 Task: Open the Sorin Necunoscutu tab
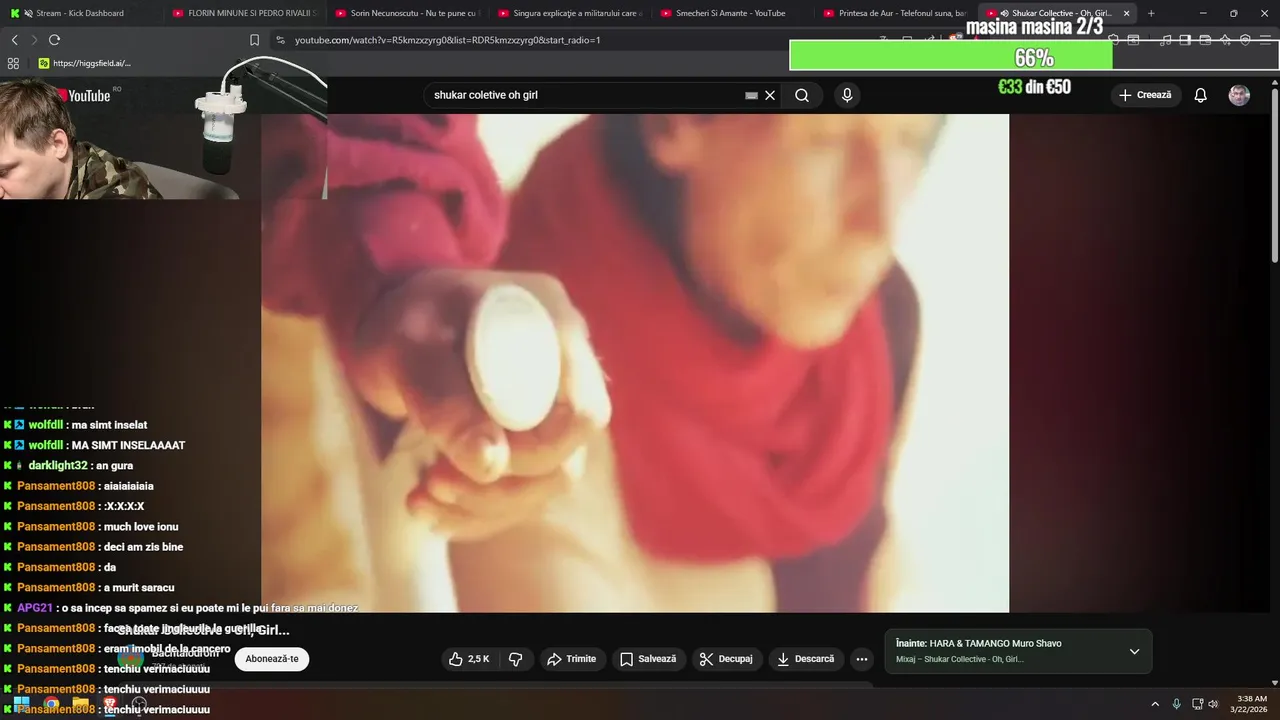click(406, 13)
